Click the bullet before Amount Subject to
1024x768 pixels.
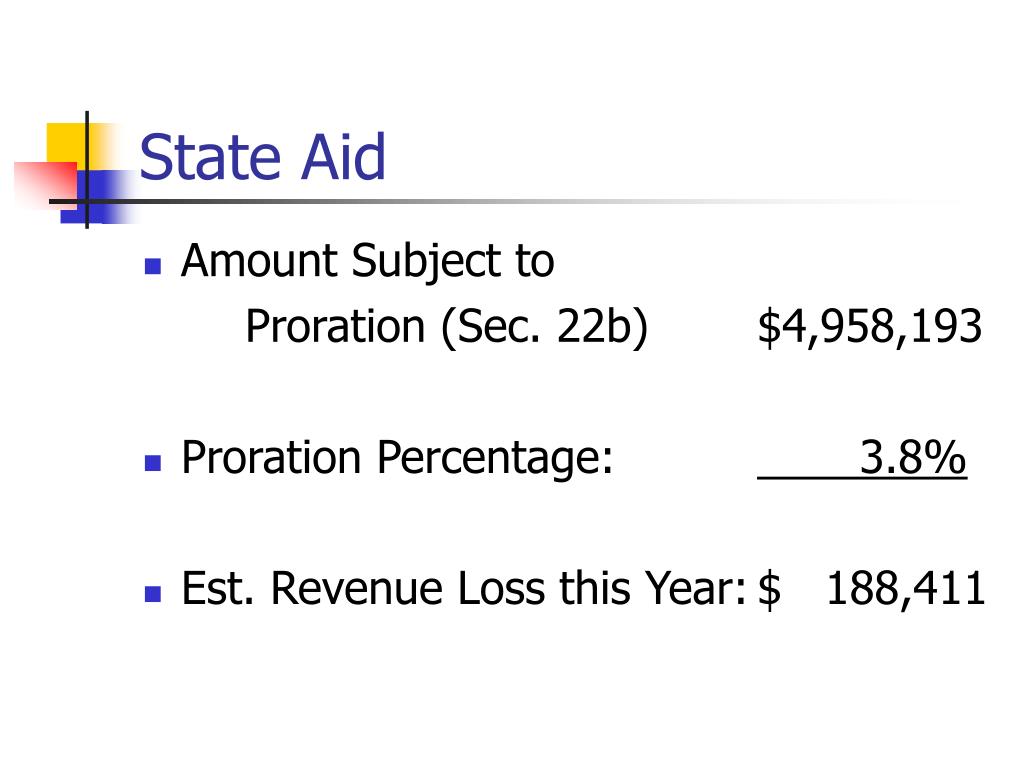pyautogui.click(x=153, y=266)
